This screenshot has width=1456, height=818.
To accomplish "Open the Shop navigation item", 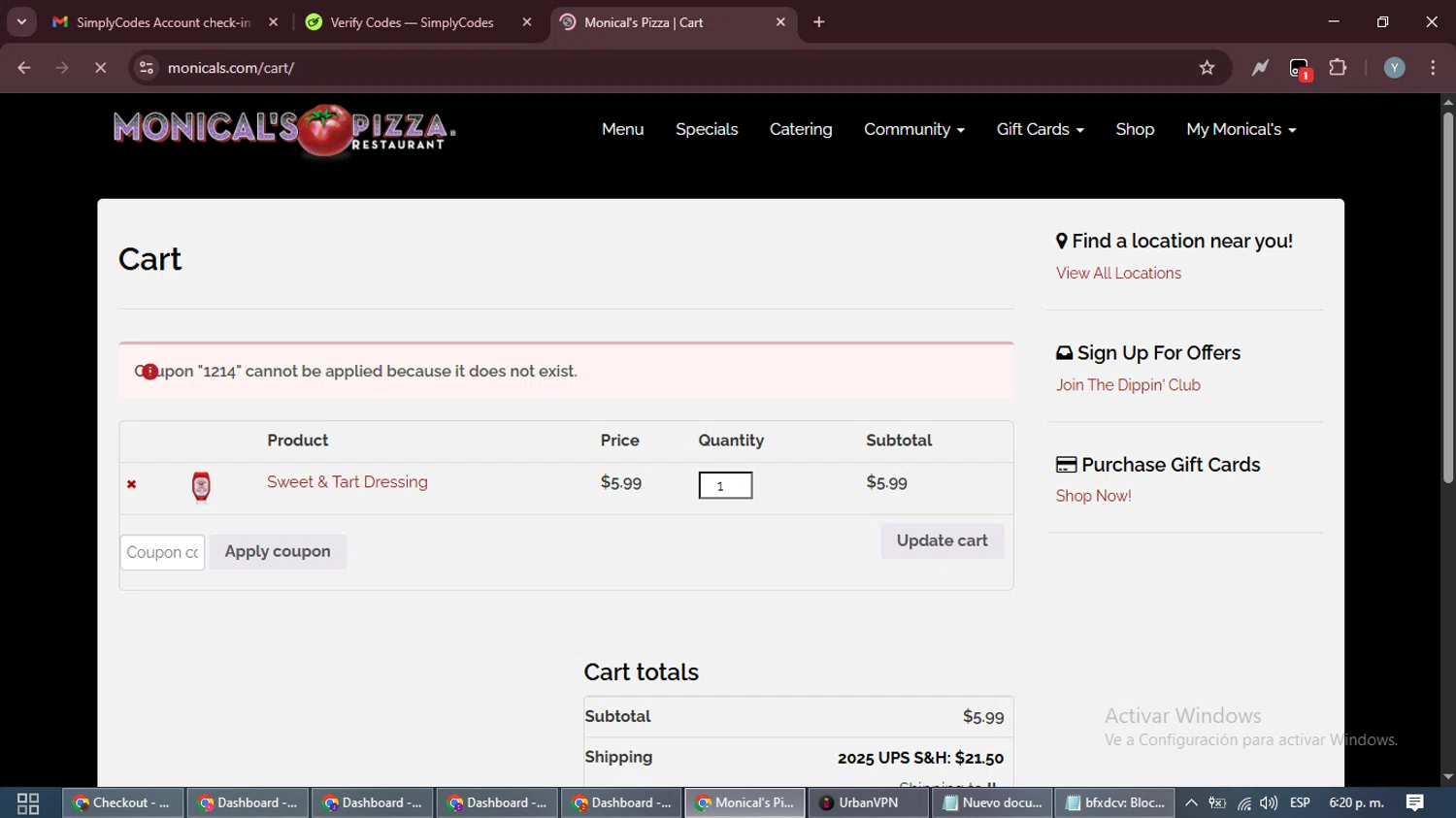I will click(1135, 129).
